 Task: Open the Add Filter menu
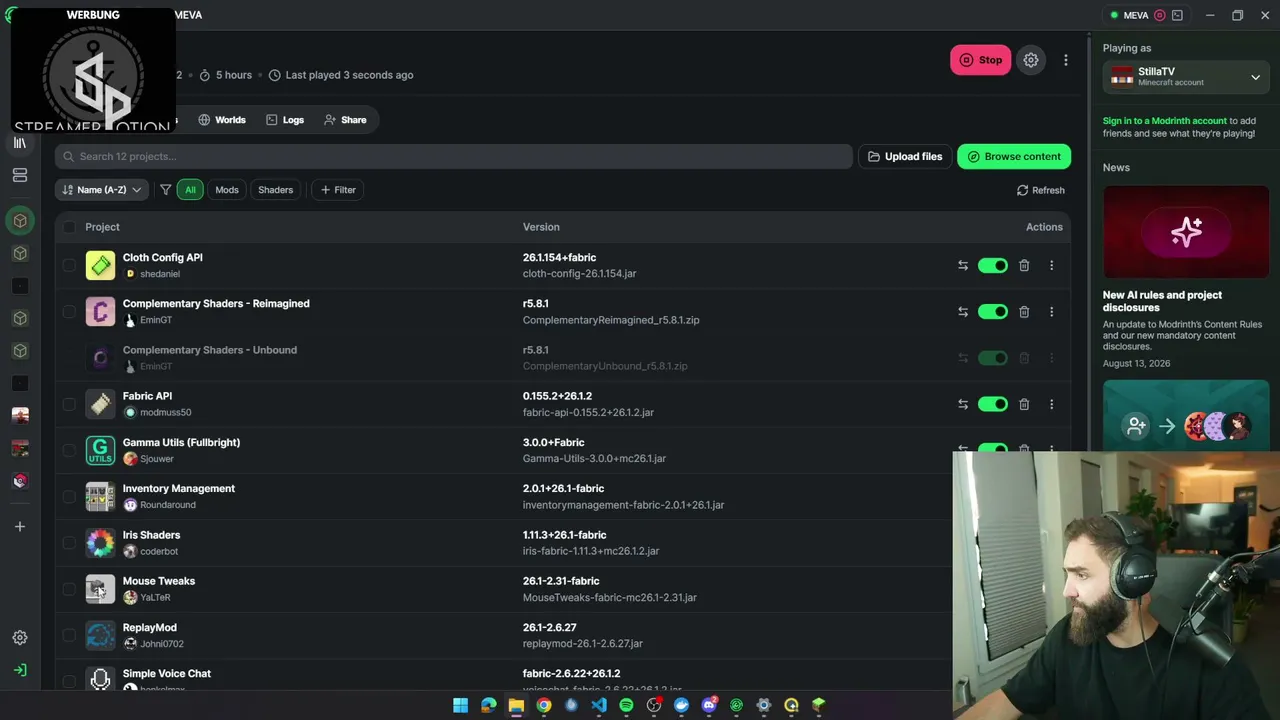pos(338,190)
